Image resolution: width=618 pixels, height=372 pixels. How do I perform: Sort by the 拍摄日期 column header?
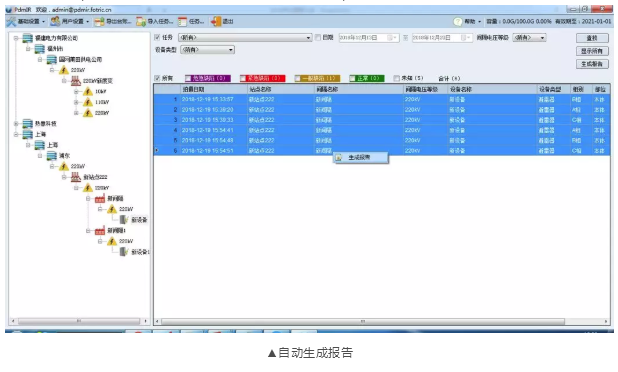(x=214, y=89)
